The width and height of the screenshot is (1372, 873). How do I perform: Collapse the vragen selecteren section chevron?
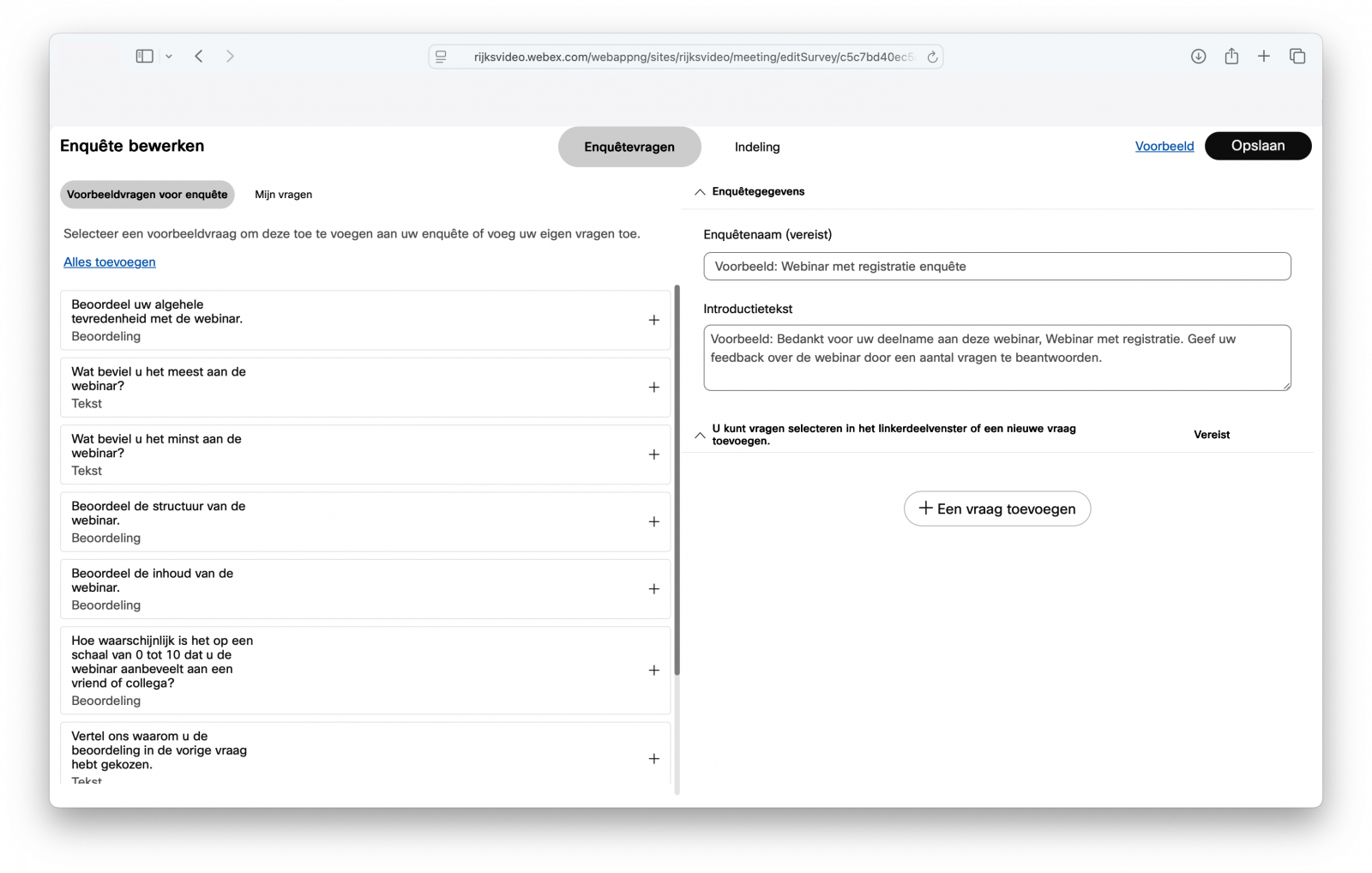coord(700,435)
